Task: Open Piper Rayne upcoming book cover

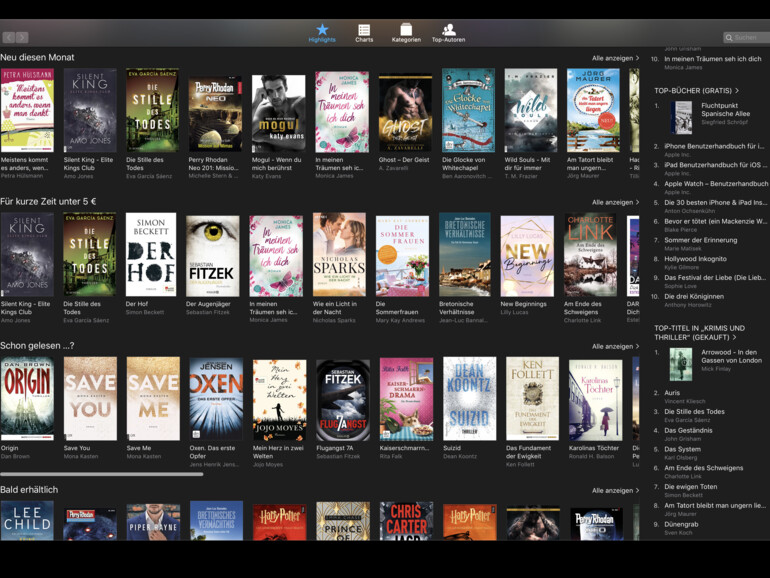Action: (x=153, y=522)
